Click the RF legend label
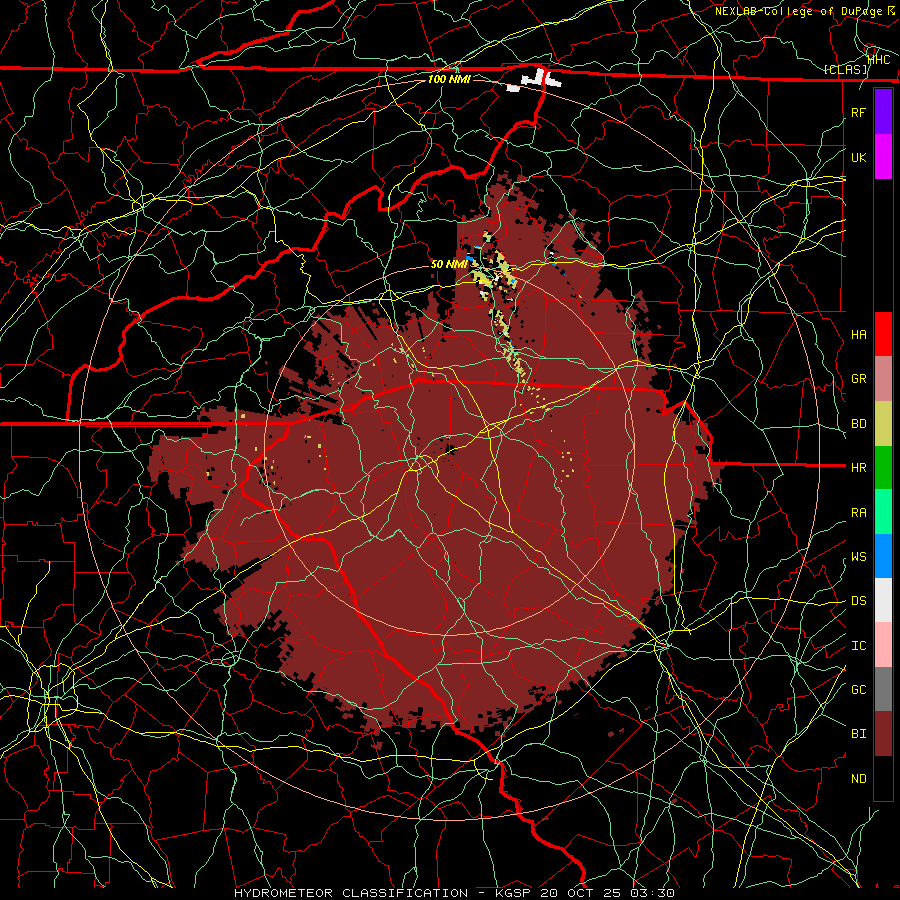Viewport: 900px width, 900px height. tap(859, 112)
